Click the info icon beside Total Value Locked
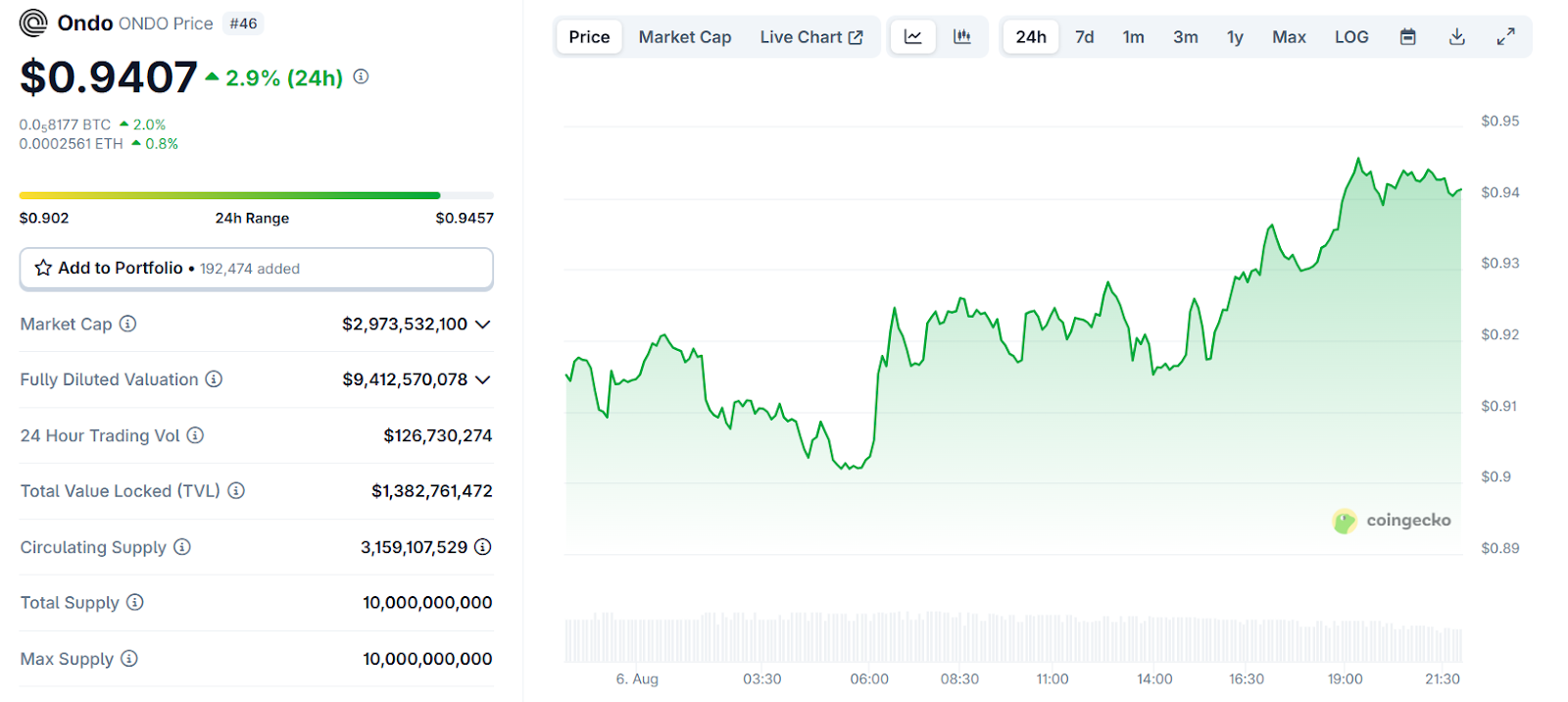The height and width of the screenshot is (702, 1568). click(x=236, y=490)
